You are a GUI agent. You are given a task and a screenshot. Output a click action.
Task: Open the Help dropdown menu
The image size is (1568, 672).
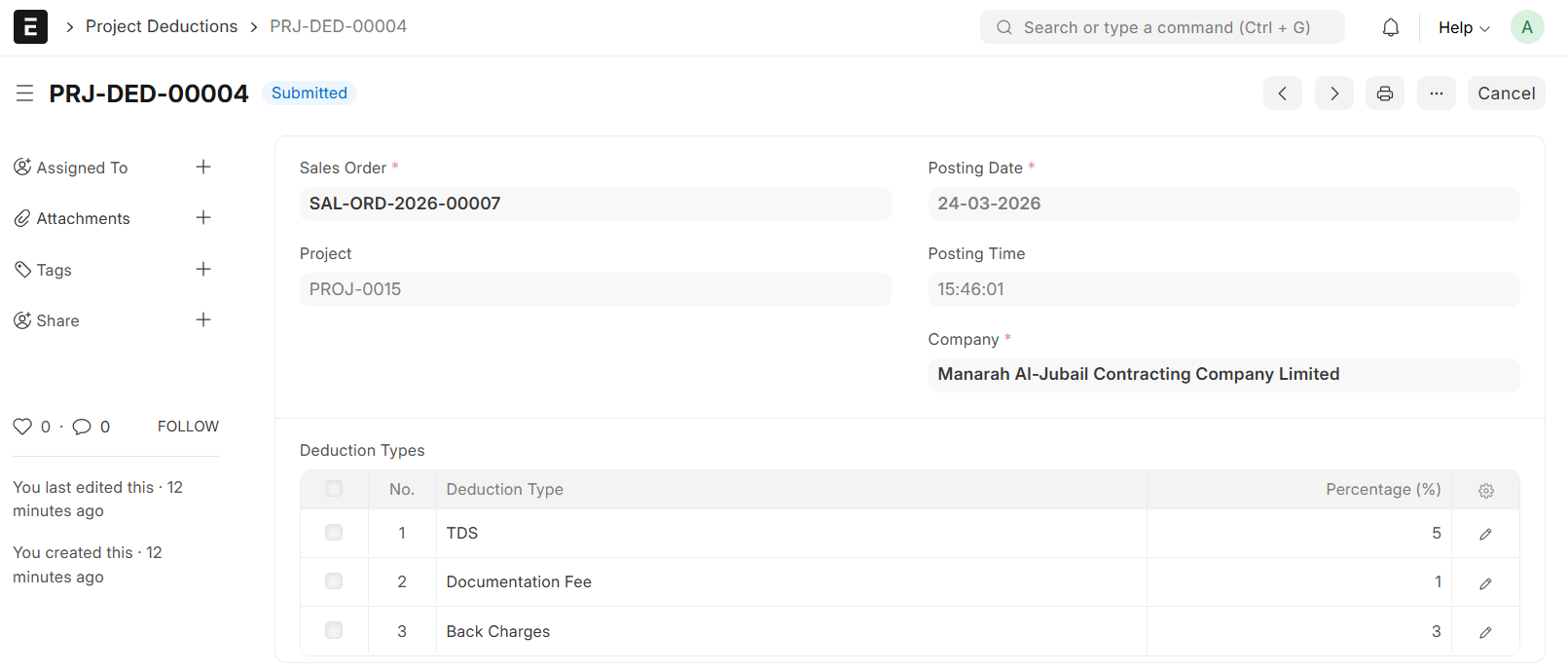tap(1464, 27)
